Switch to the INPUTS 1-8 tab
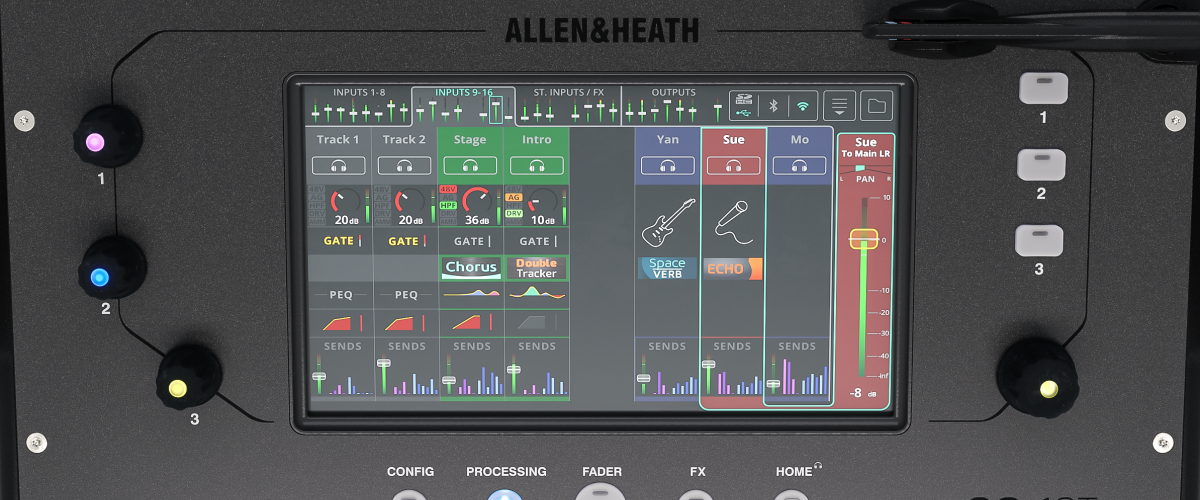The image size is (1200, 500). pyautogui.click(x=358, y=104)
